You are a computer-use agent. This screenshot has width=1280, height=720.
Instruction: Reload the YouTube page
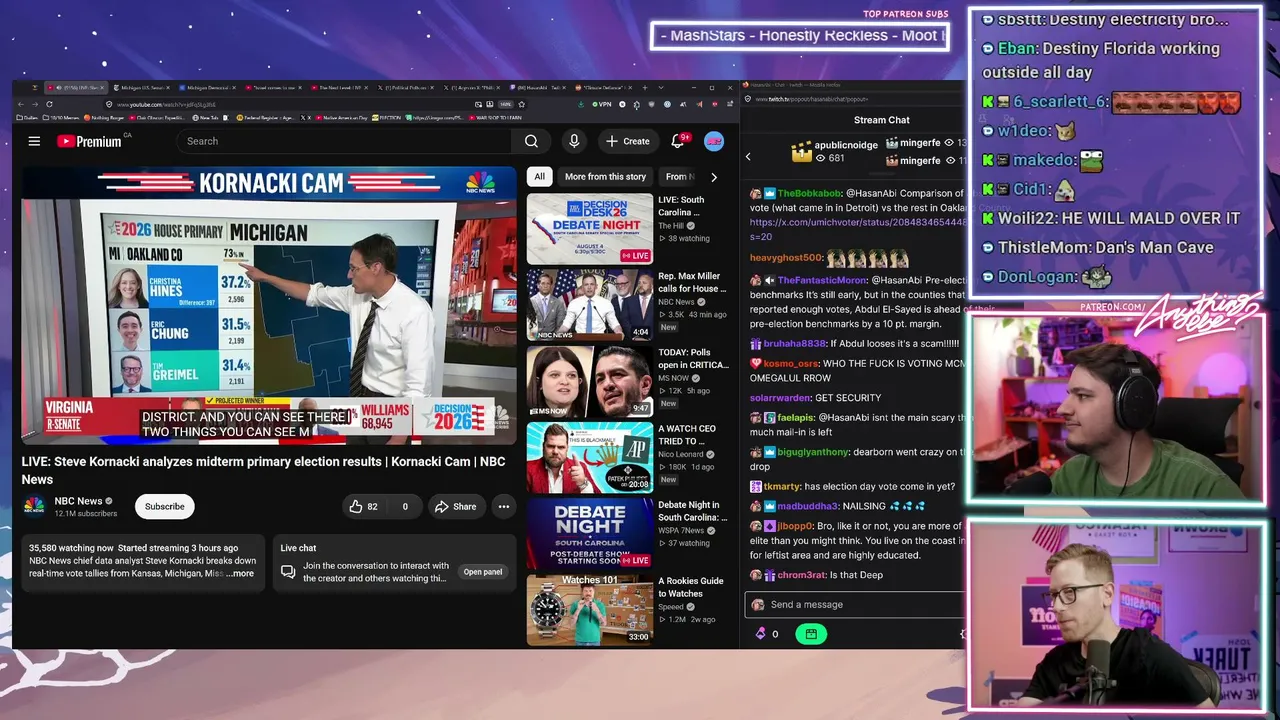(49, 104)
